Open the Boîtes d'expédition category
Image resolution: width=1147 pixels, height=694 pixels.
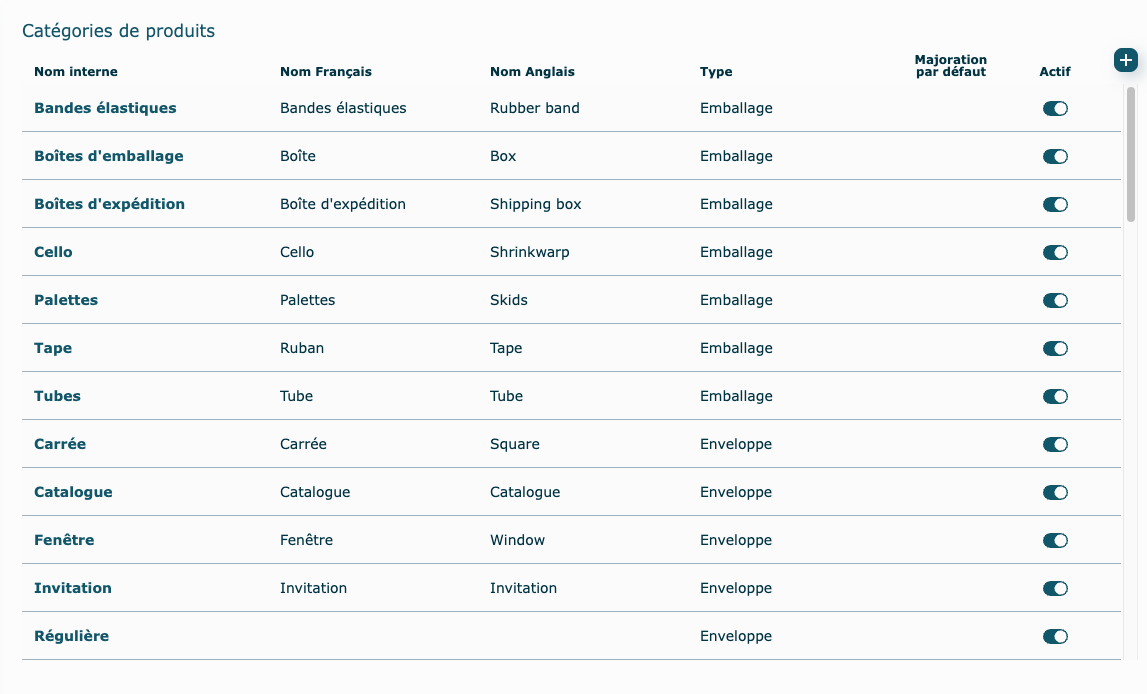pyautogui.click(x=109, y=204)
